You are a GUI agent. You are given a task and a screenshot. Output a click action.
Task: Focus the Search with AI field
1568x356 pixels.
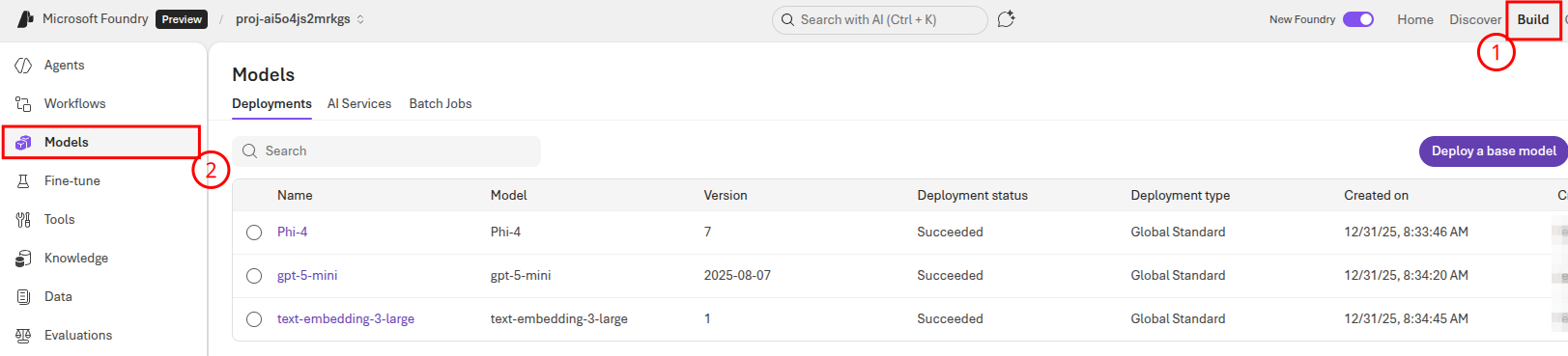879,19
